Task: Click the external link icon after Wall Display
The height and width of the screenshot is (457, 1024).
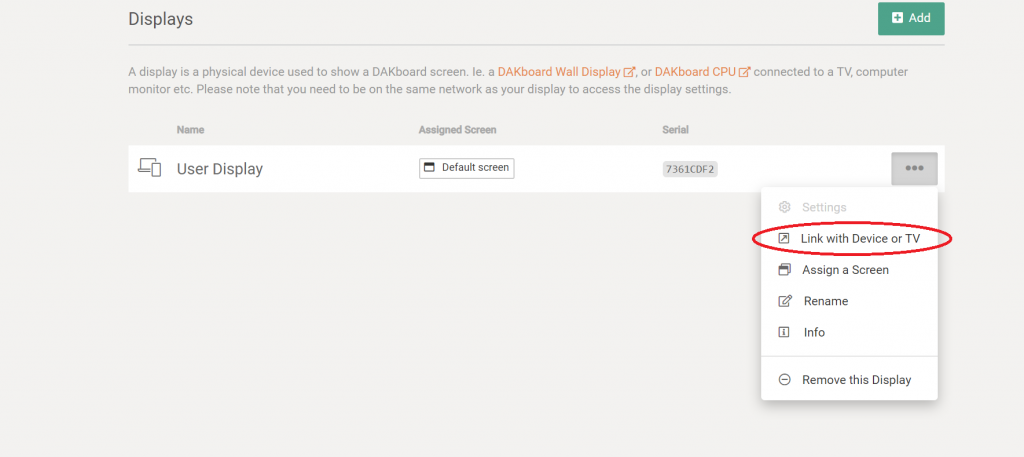Action: [629, 72]
